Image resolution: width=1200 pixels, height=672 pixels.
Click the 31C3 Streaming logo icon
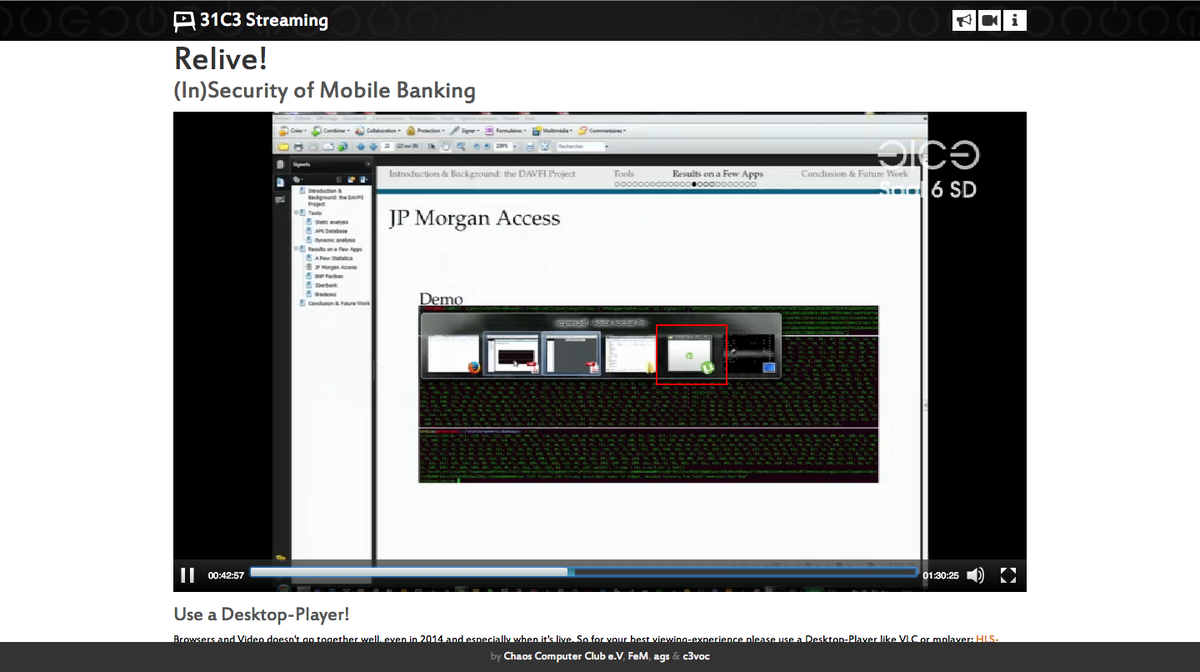point(184,20)
